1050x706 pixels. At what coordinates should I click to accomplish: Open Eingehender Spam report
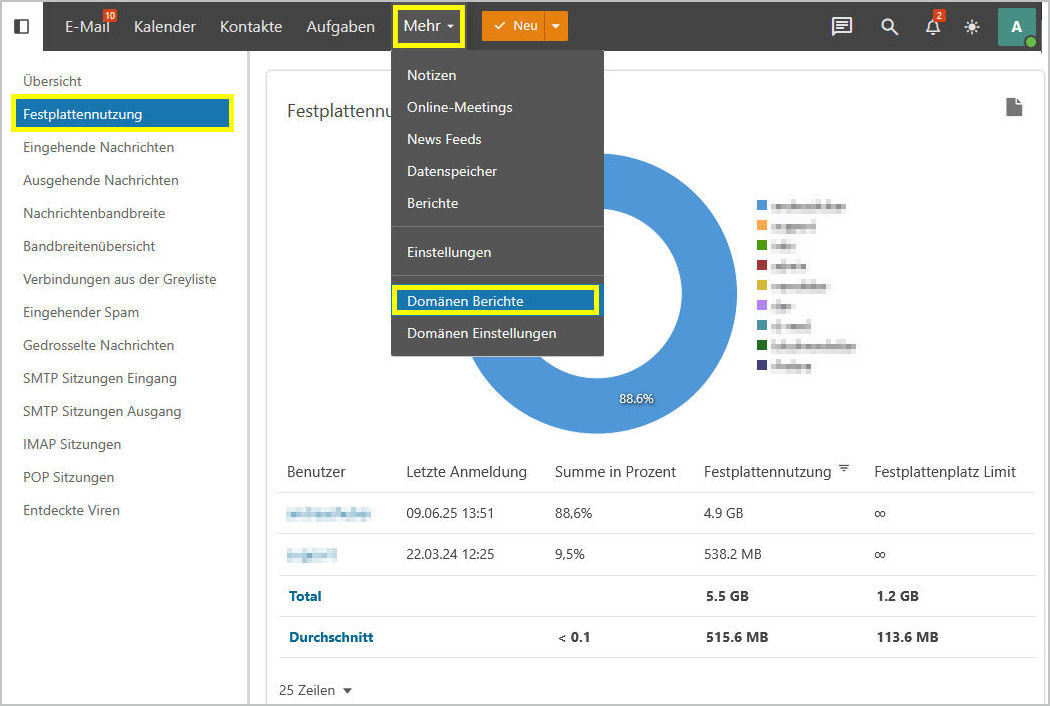coord(81,312)
